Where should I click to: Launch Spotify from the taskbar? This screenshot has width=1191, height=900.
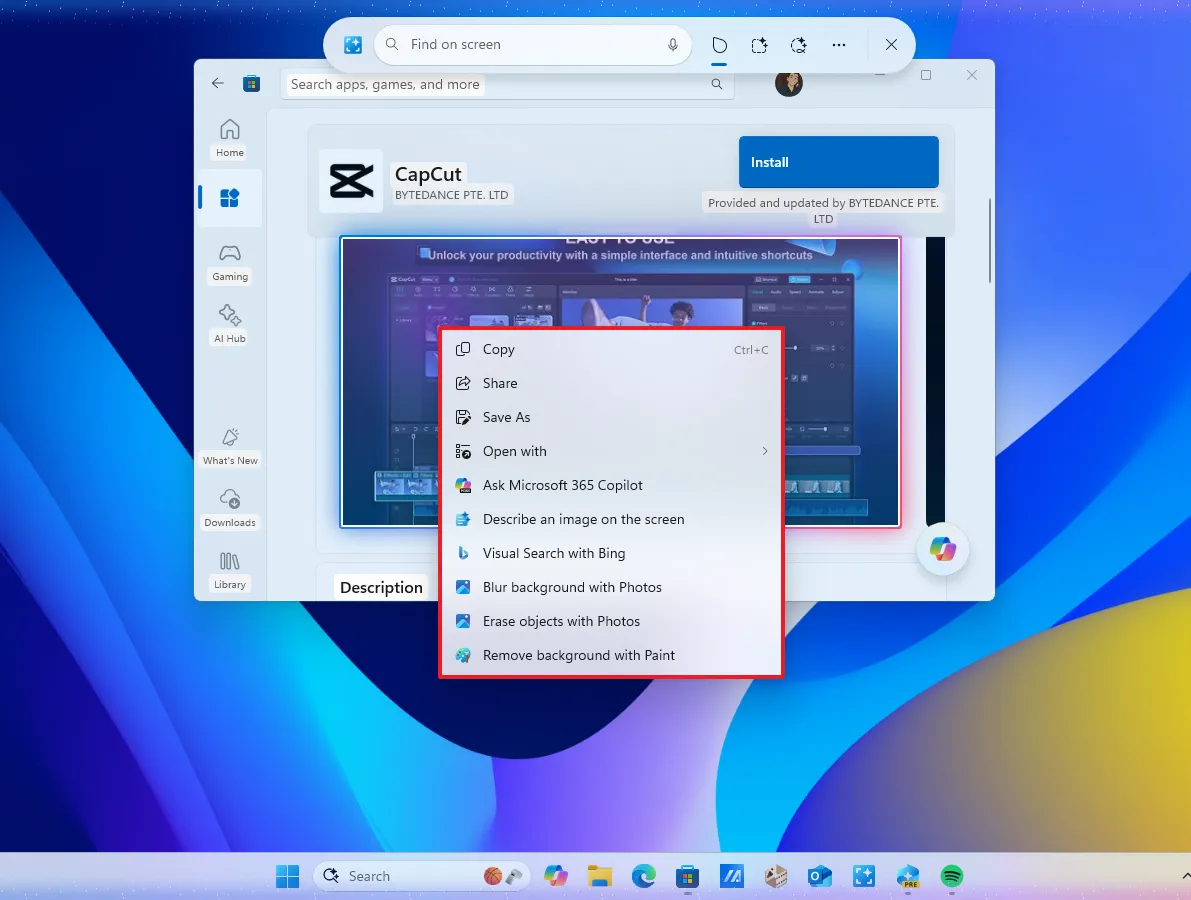pos(951,877)
